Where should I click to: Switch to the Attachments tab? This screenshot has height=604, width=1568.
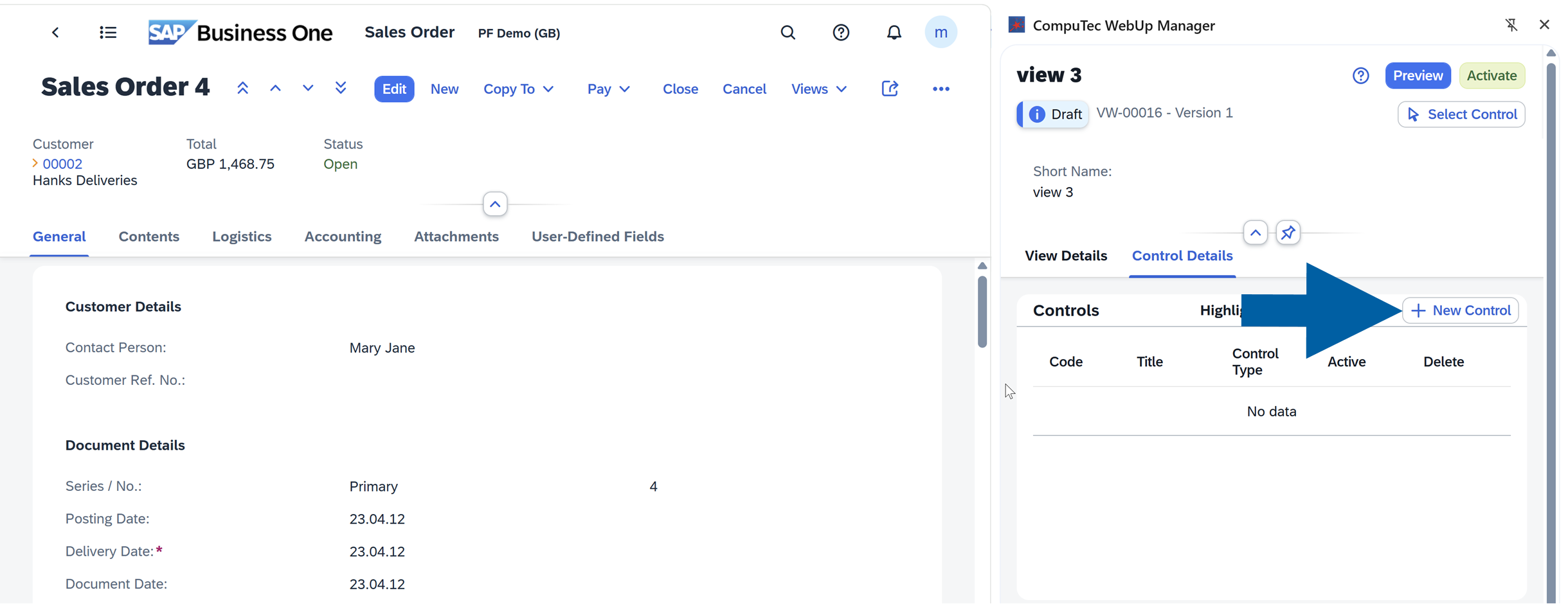point(456,236)
